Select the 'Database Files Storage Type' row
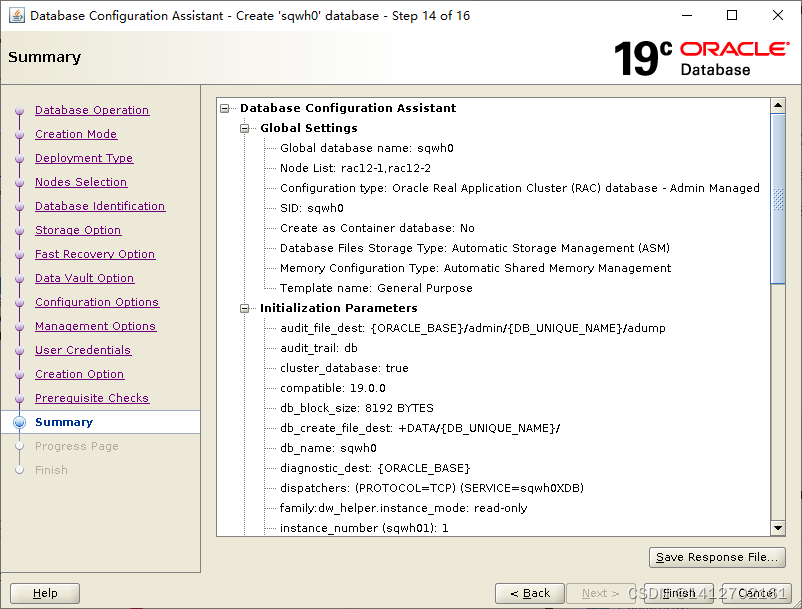Screen dimensions: 802x609 (x=475, y=248)
